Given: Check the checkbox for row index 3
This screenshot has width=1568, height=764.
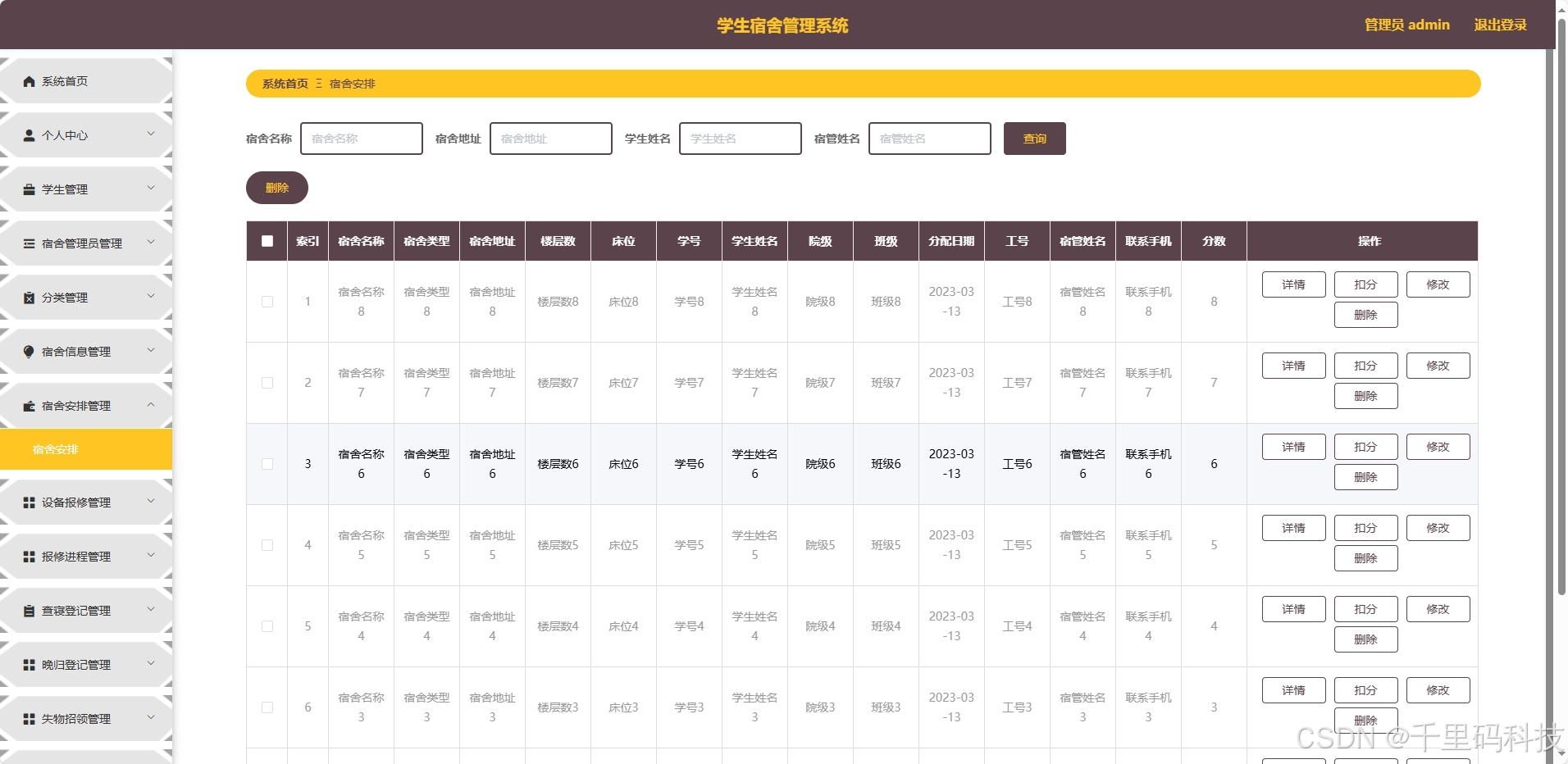Looking at the screenshot, I should click(x=267, y=464).
